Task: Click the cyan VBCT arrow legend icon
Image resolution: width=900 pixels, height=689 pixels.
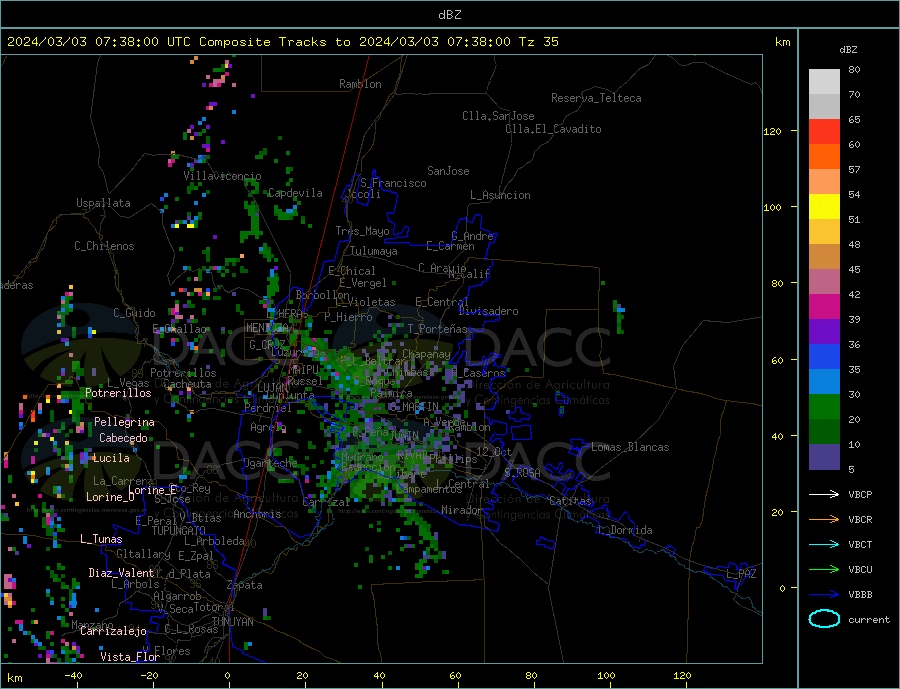Action: [825, 544]
